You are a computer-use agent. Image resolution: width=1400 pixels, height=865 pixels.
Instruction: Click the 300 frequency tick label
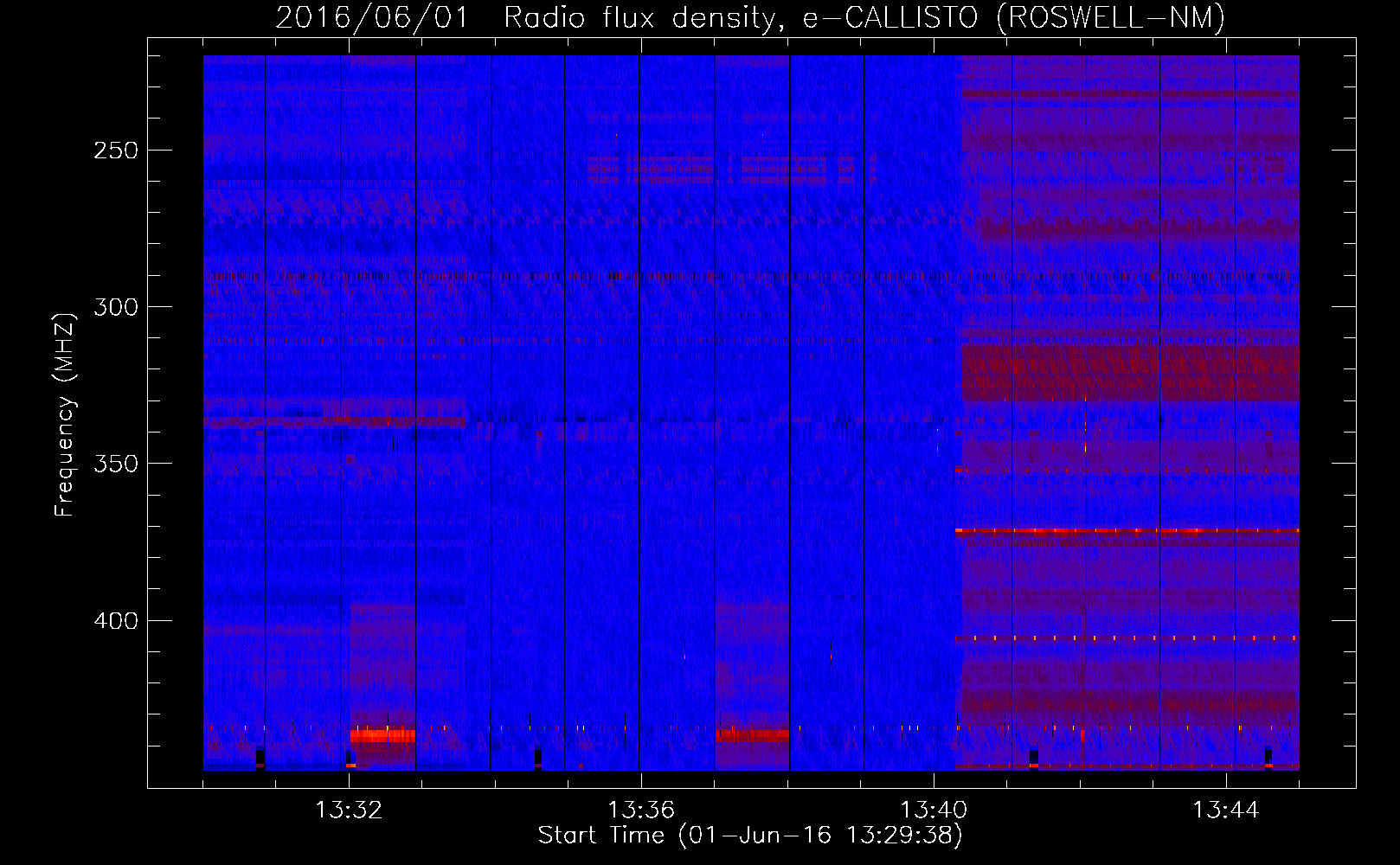pyautogui.click(x=116, y=307)
